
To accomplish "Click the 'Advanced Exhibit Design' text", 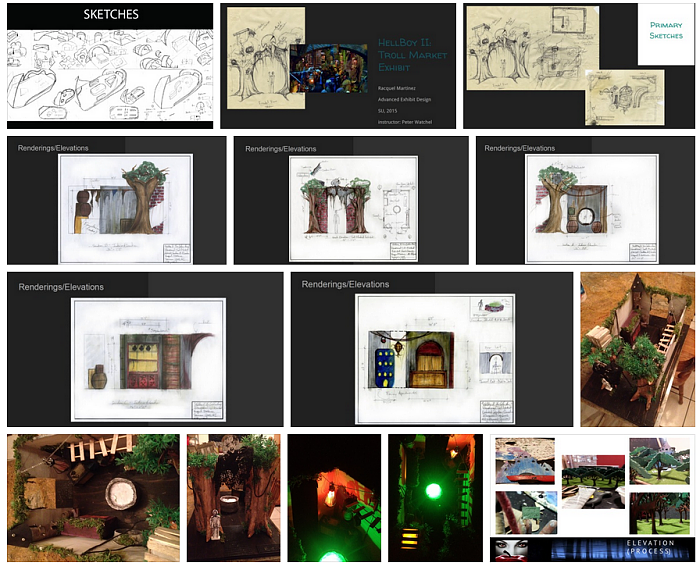I will click(x=404, y=100).
